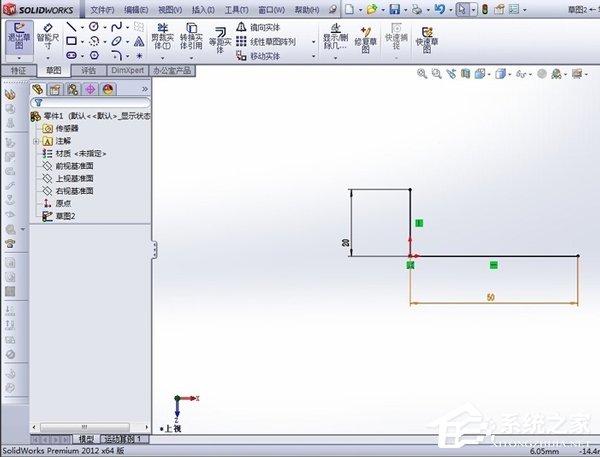Viewport: 600px width, 457px height.
Task: Click the New document icon
Action: [349, 9]
